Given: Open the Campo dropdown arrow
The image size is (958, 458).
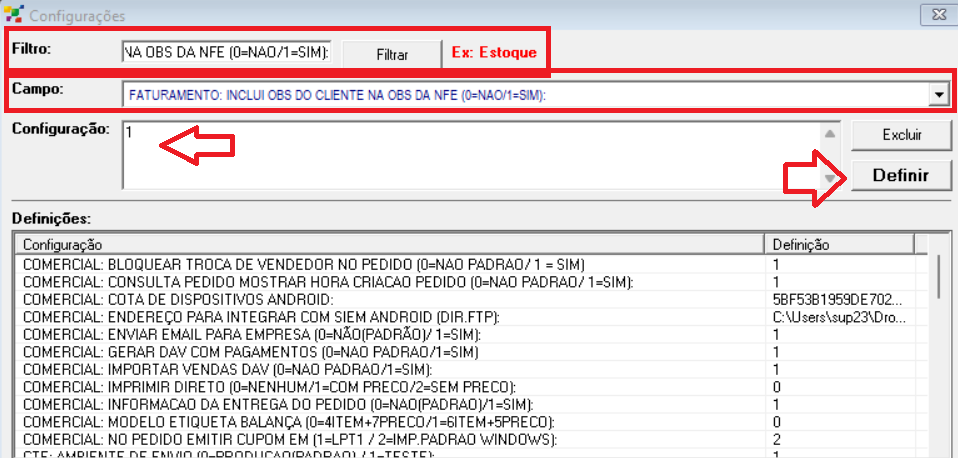Looking at the screenshot, I should point(937,94).
